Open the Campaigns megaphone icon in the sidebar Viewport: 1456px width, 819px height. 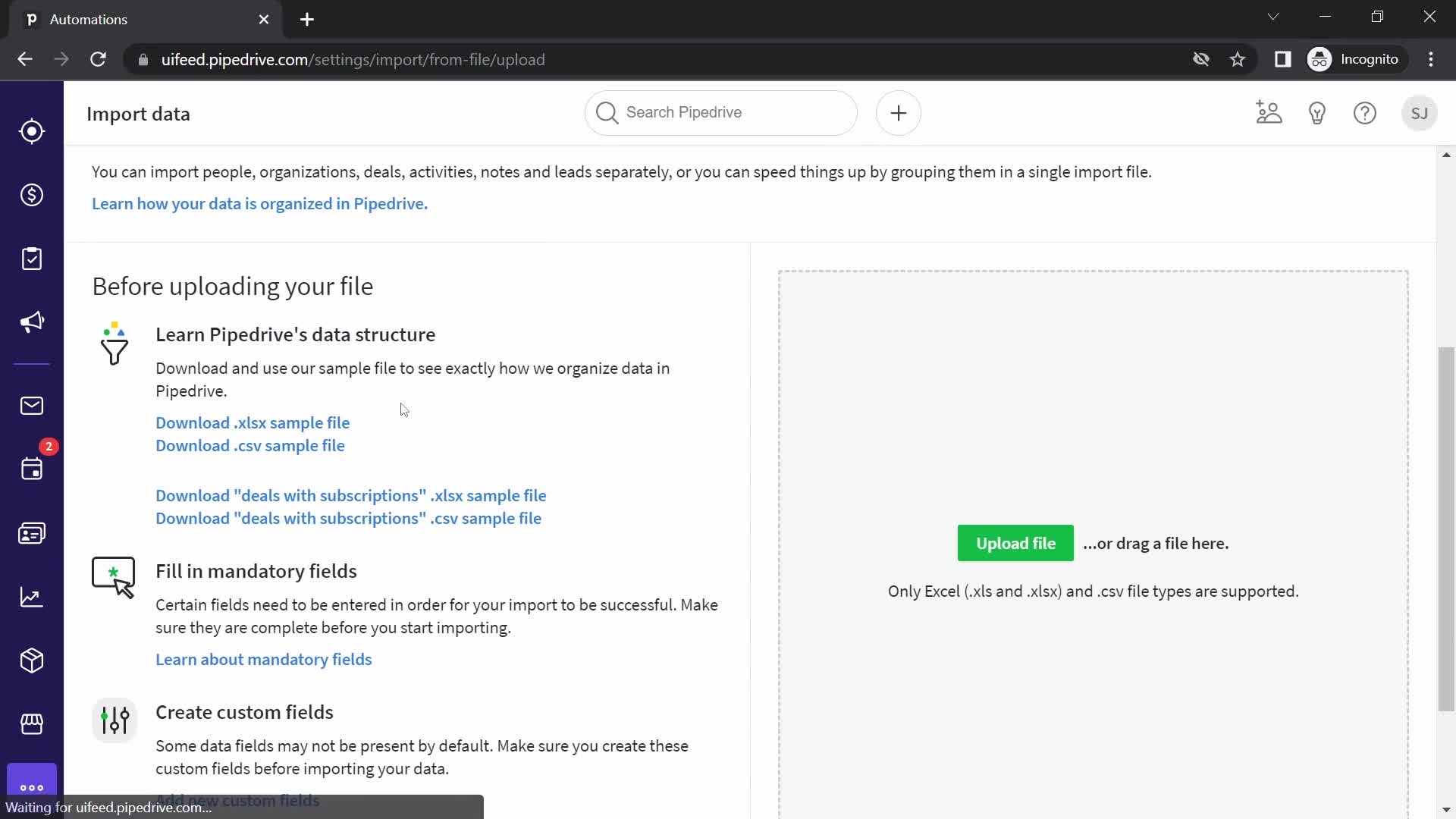click(x=32, y=322)
